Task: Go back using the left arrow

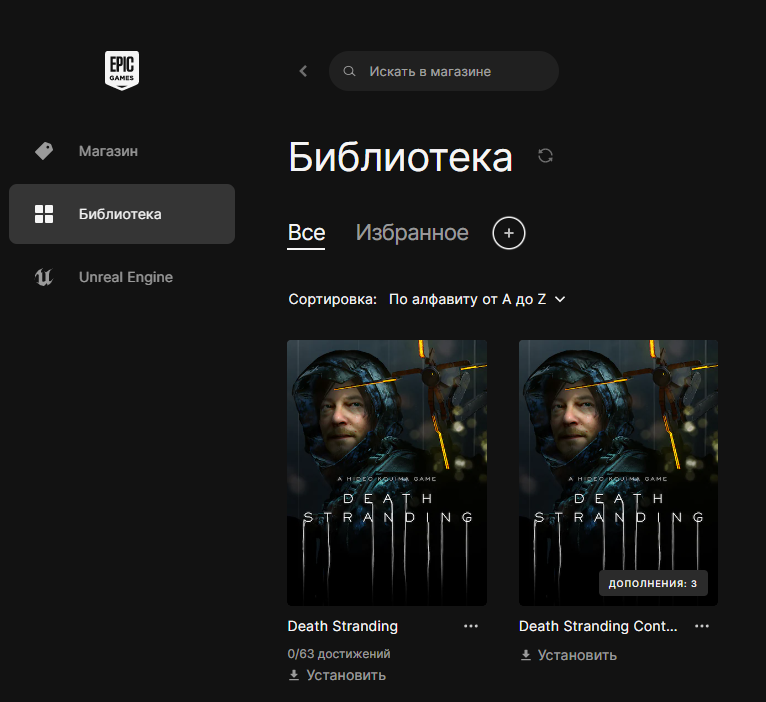Action: [303, 71]
